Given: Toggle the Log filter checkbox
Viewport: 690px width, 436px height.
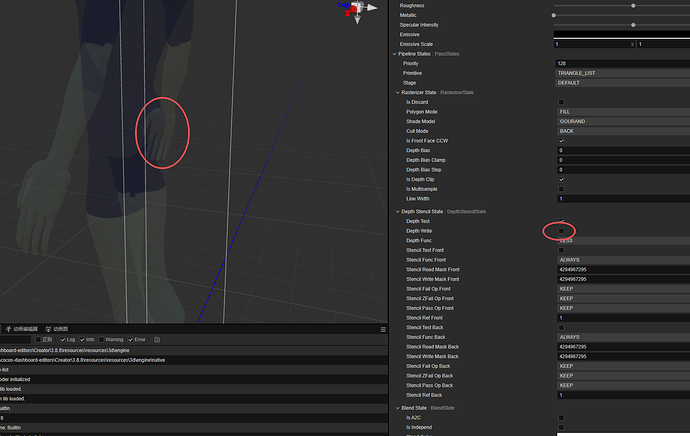Looking at the screenshot, I should [62, 340].
